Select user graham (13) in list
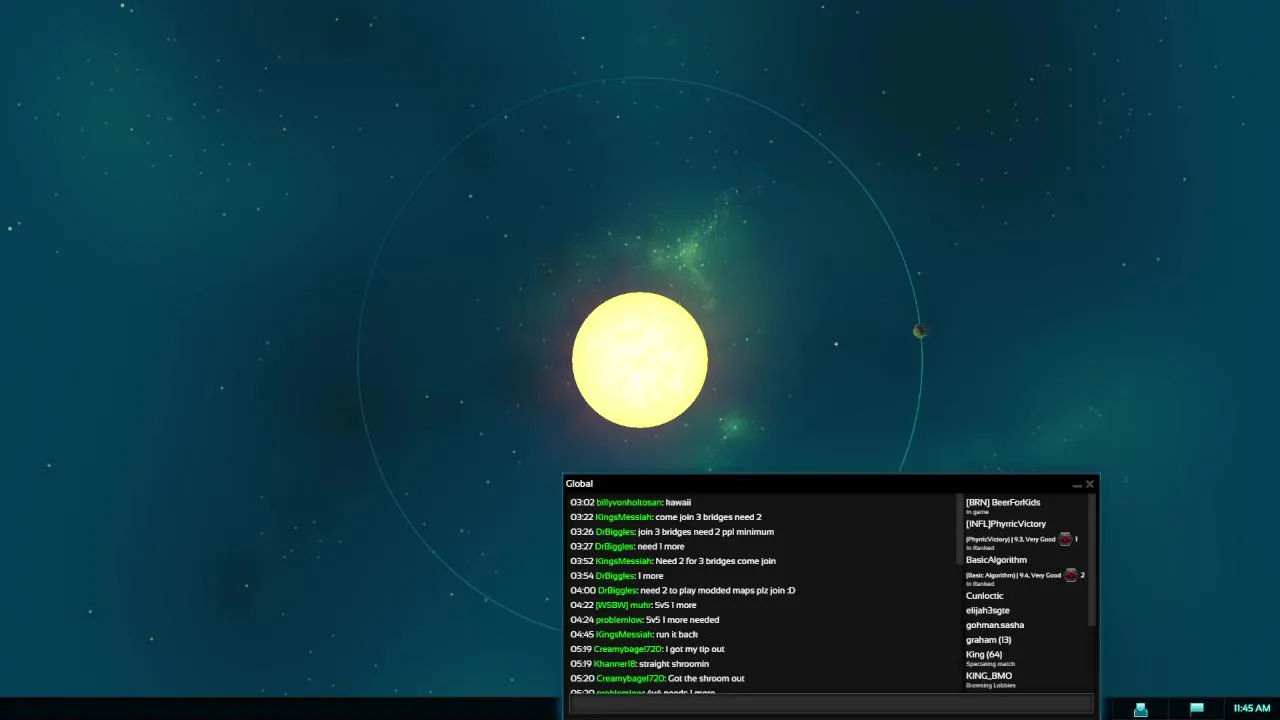The image size is (1280, 720). (989, 640)
